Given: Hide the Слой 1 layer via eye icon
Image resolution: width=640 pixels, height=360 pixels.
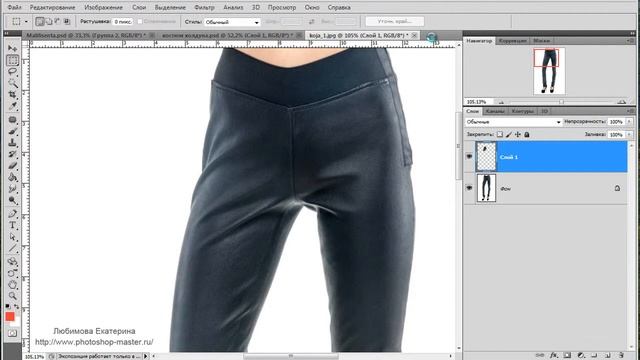Looking at the screenshot, I should click(469, 157).
